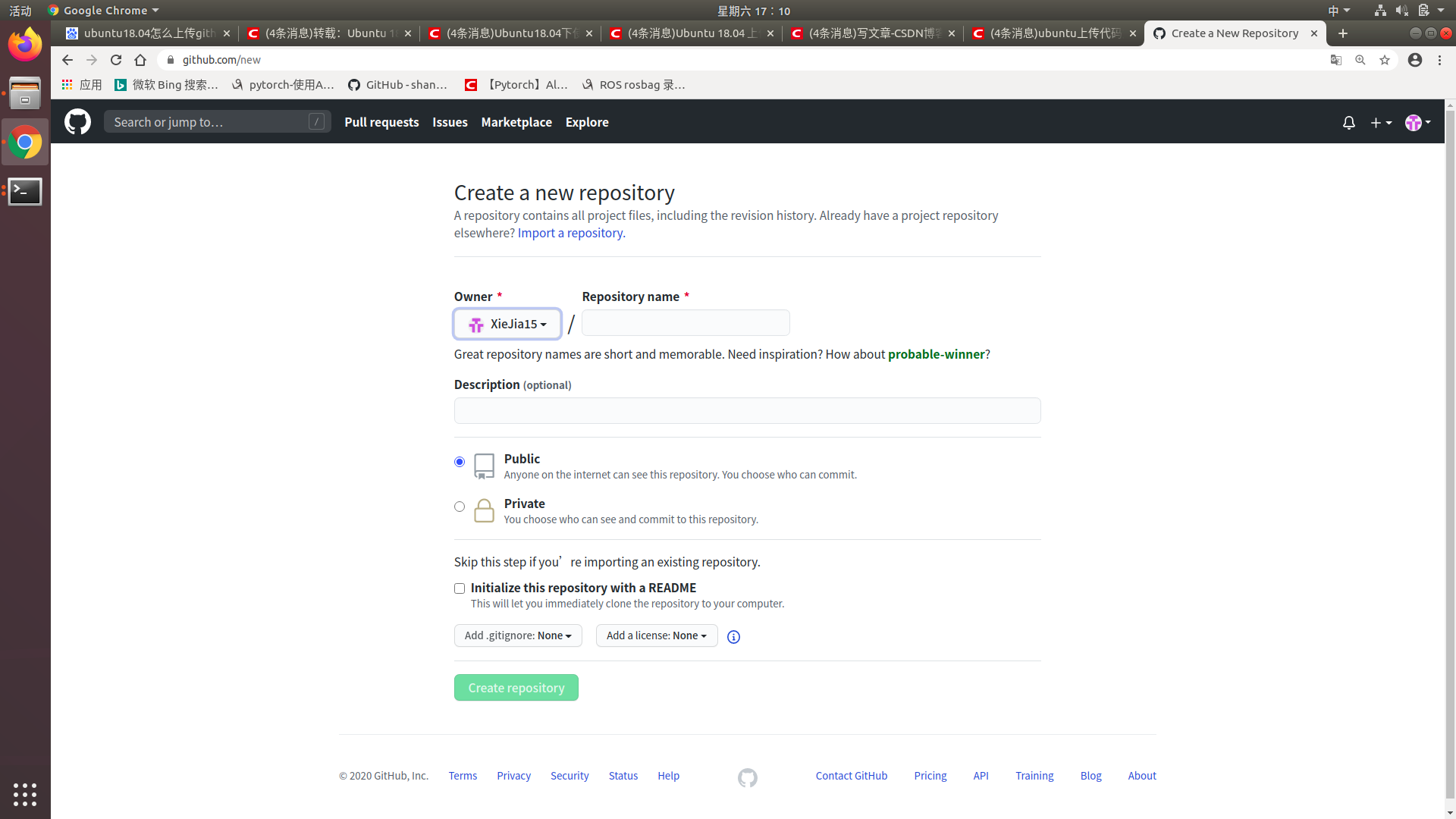Launch Firefox from the dock
The image size is (1456, 819).
click(25, 44)
